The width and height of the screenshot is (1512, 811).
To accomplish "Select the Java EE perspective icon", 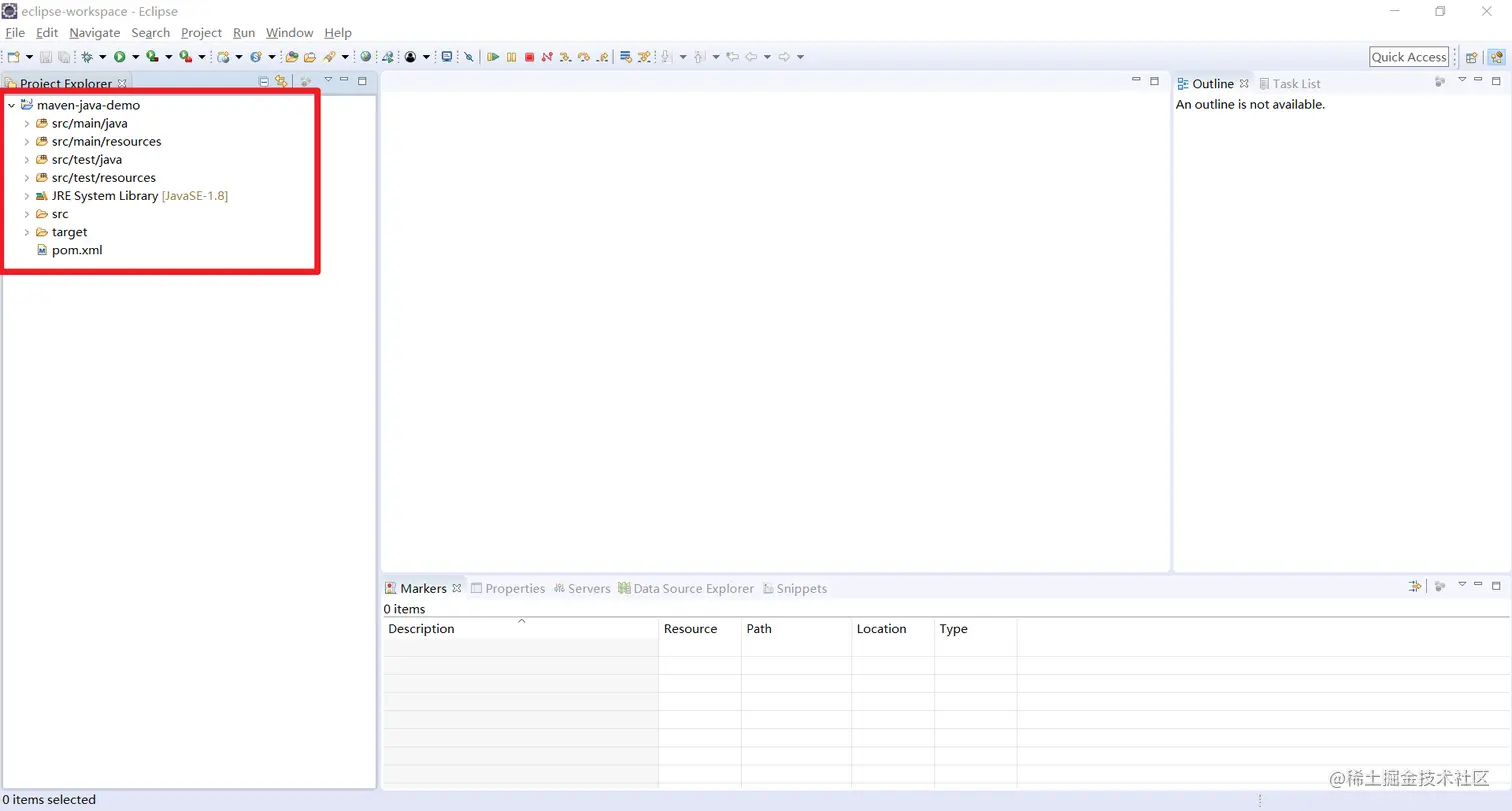I will click(x=1496, y=57).
